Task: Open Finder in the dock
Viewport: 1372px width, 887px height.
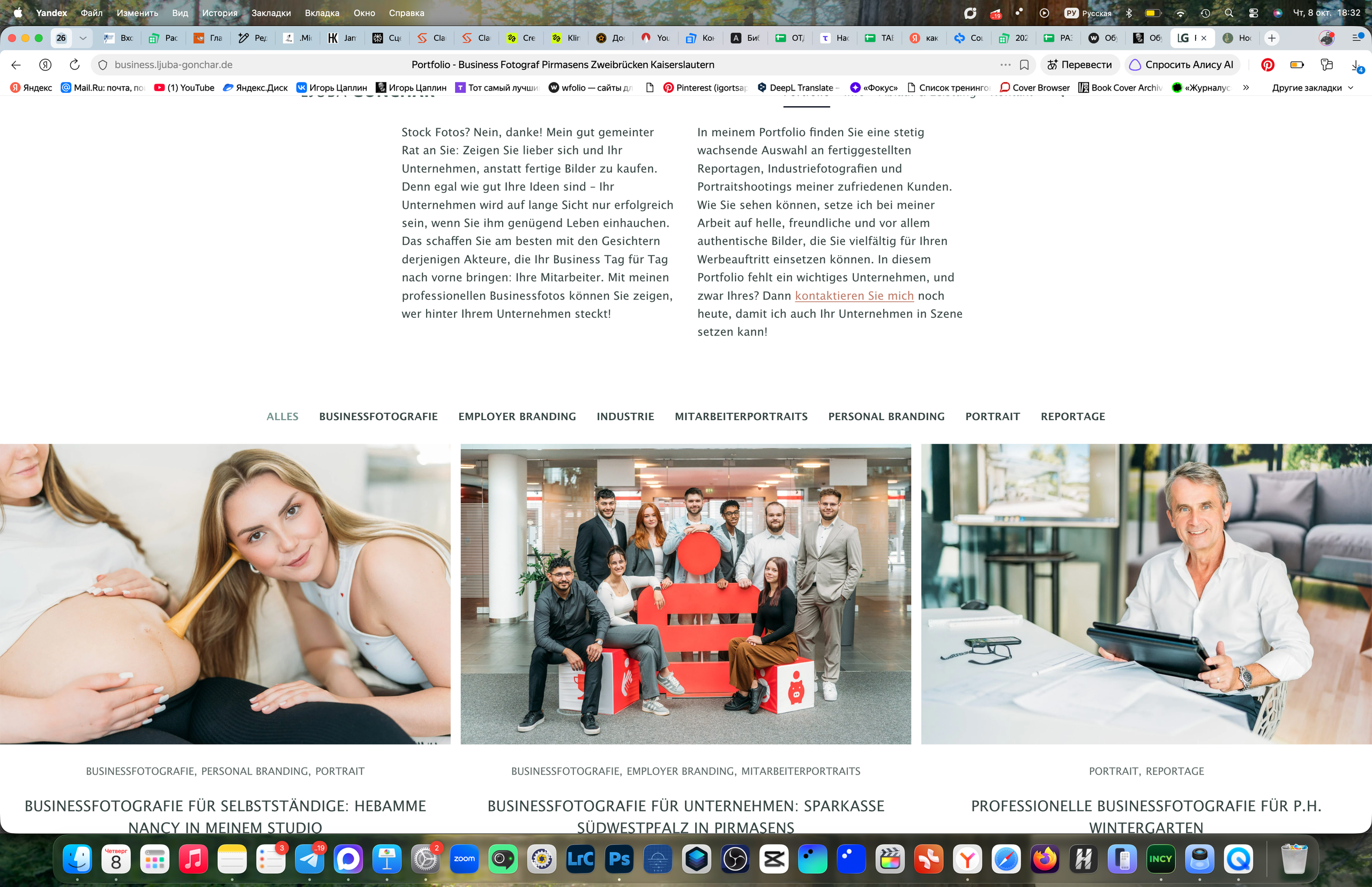Action: click(77, 859)
